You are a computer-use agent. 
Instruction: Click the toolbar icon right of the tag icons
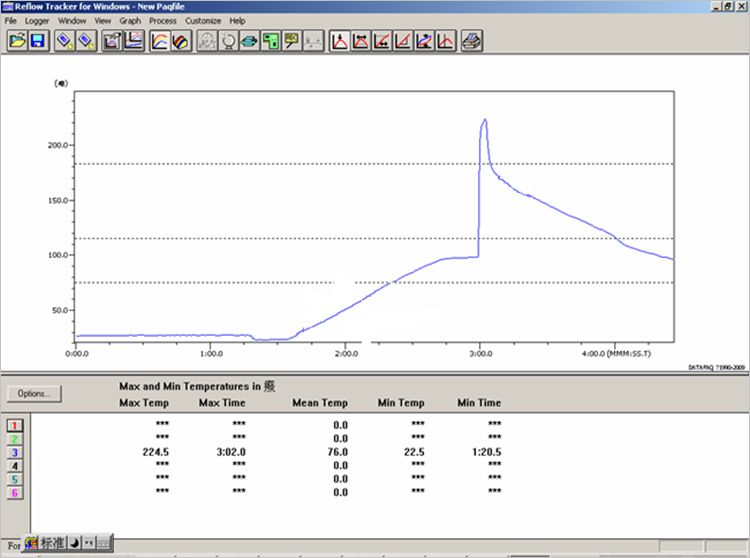[112, 41]
